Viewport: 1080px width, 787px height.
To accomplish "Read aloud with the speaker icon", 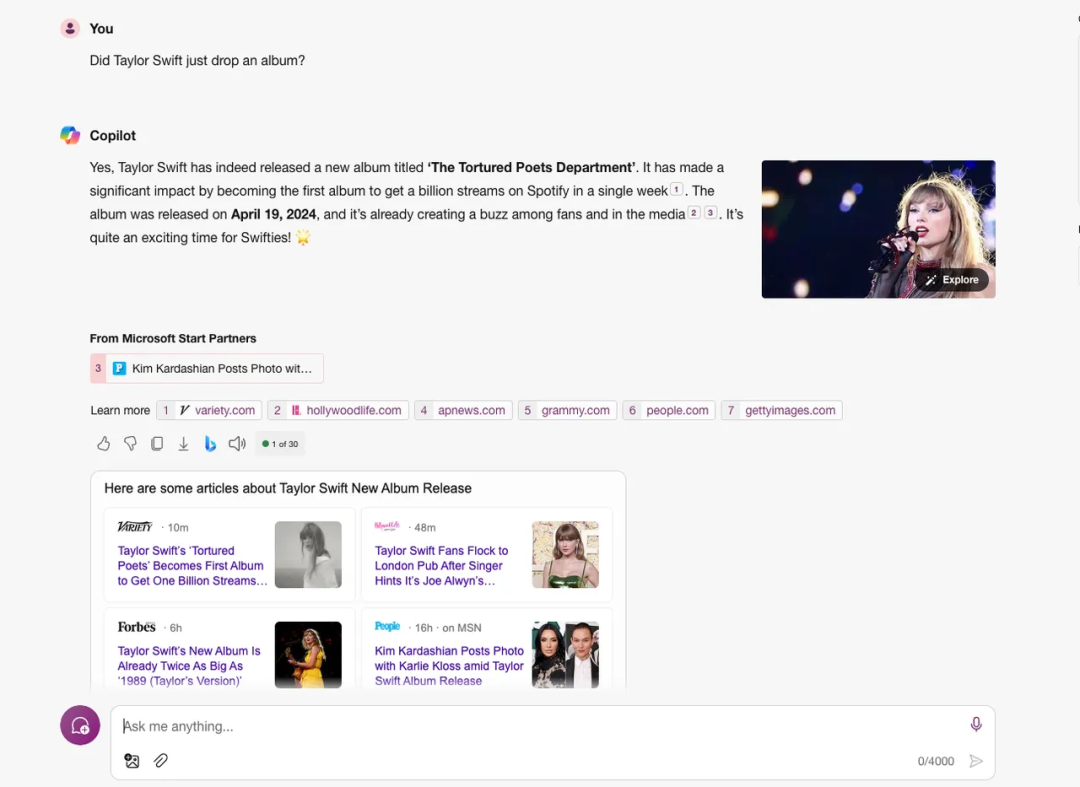I will [237, 444].
